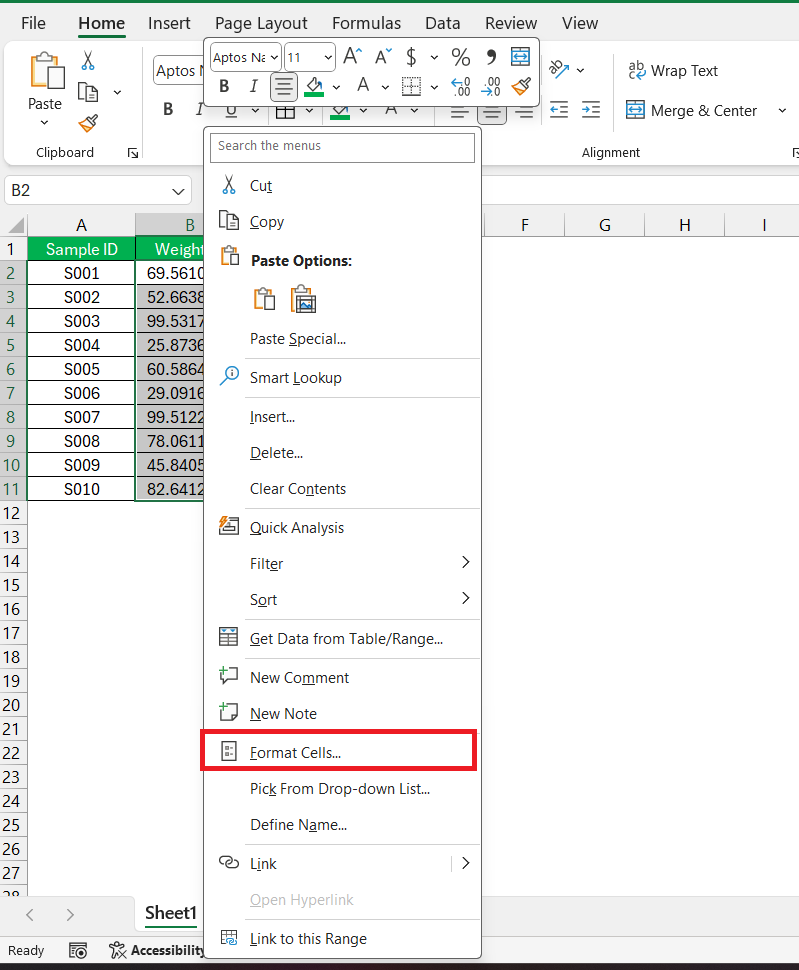Open the mini toolbar fill color dropdown arrow

coord(336,87)
